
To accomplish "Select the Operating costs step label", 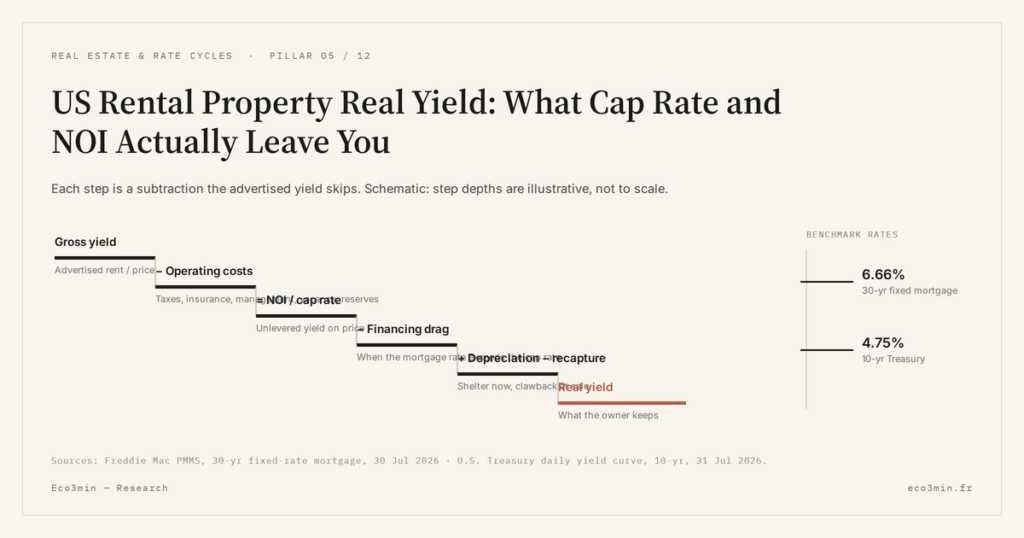I will click(x=204, y=271).
